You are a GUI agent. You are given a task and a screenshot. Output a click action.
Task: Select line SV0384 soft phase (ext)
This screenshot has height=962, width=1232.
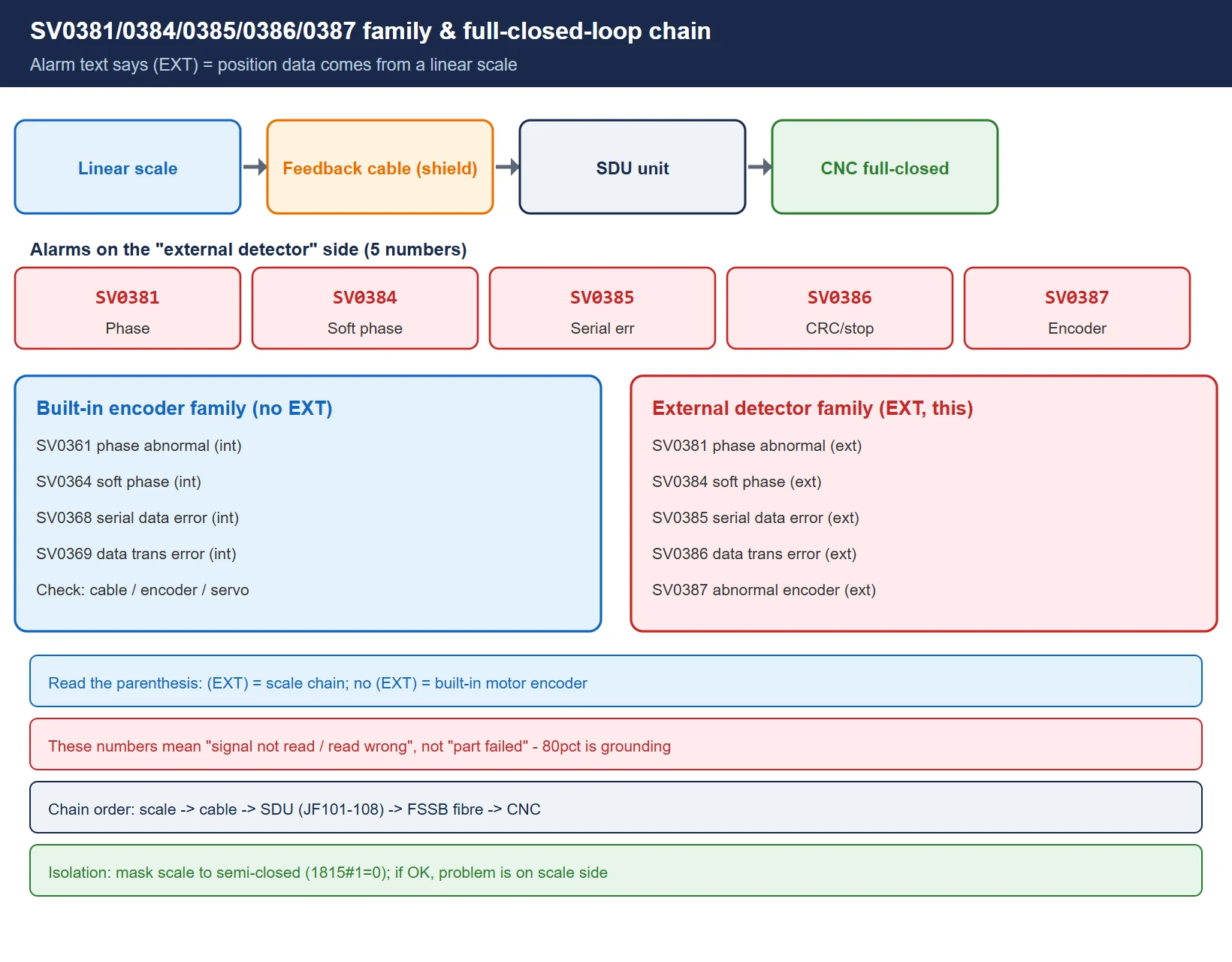pyautogui.click(x=737, y=482)
